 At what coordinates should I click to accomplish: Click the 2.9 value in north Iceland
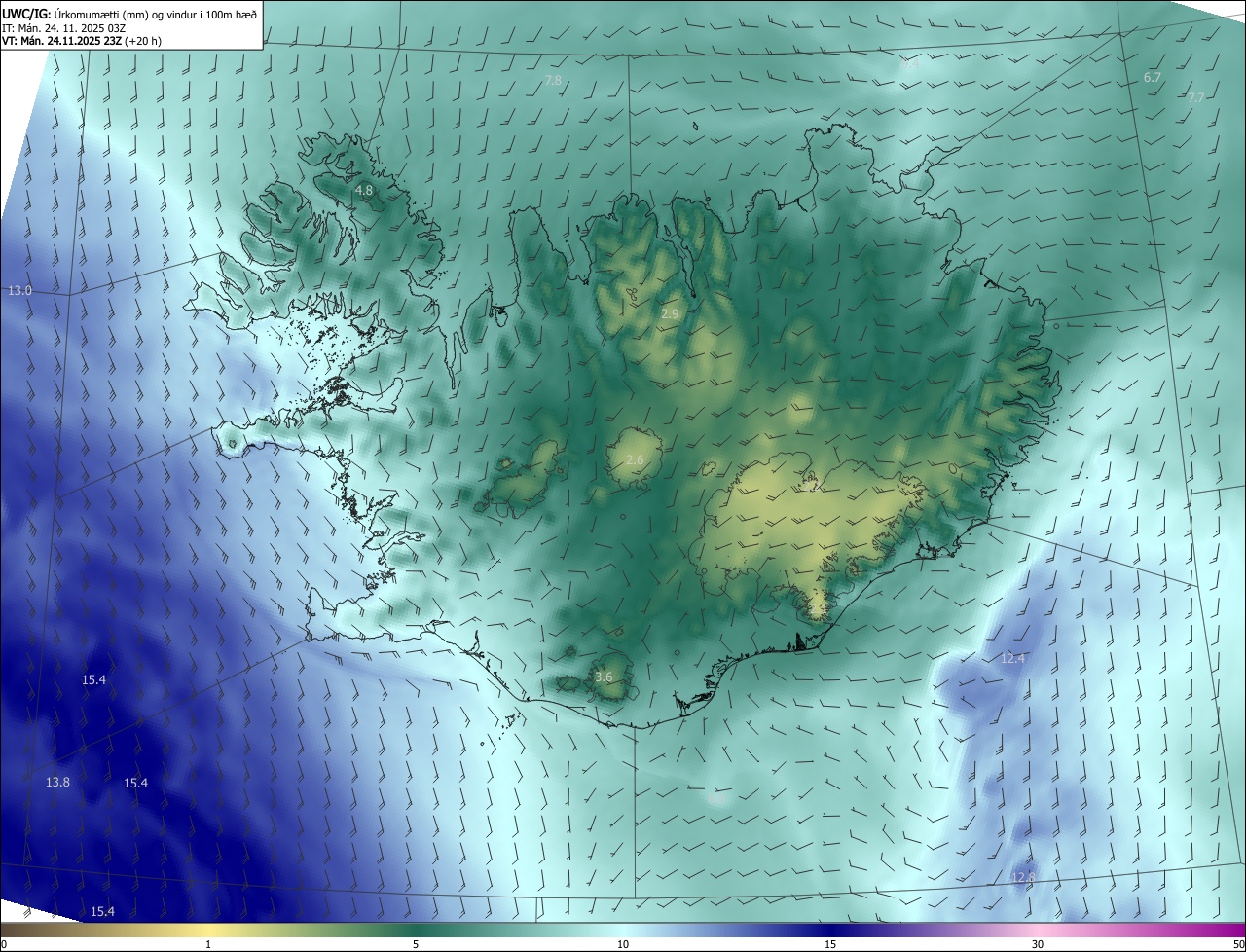pyautogui.click(x=670, y=313)
